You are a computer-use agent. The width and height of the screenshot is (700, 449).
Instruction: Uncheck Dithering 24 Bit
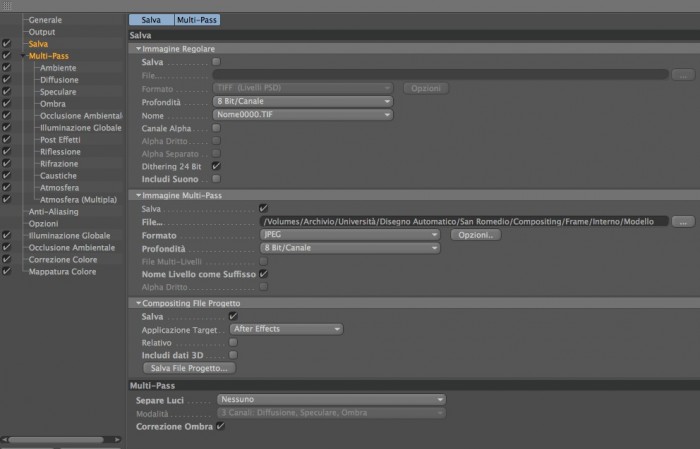point(217,166)
